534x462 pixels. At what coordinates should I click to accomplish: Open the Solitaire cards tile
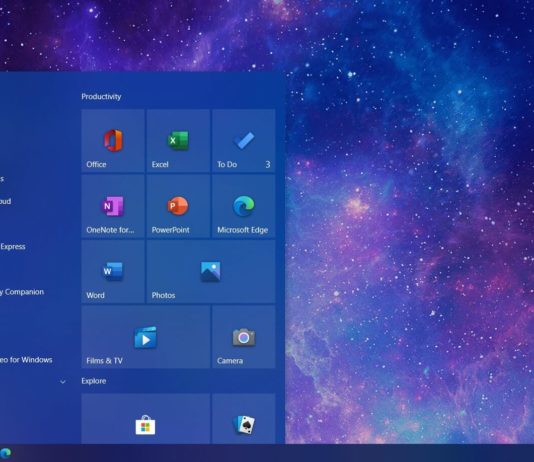point(244,419)
